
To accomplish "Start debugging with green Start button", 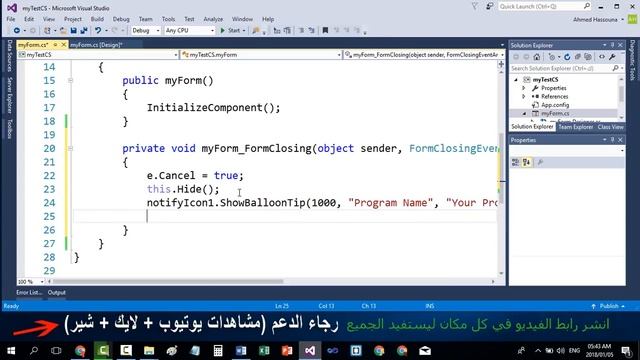I will (x=230, y=31).
